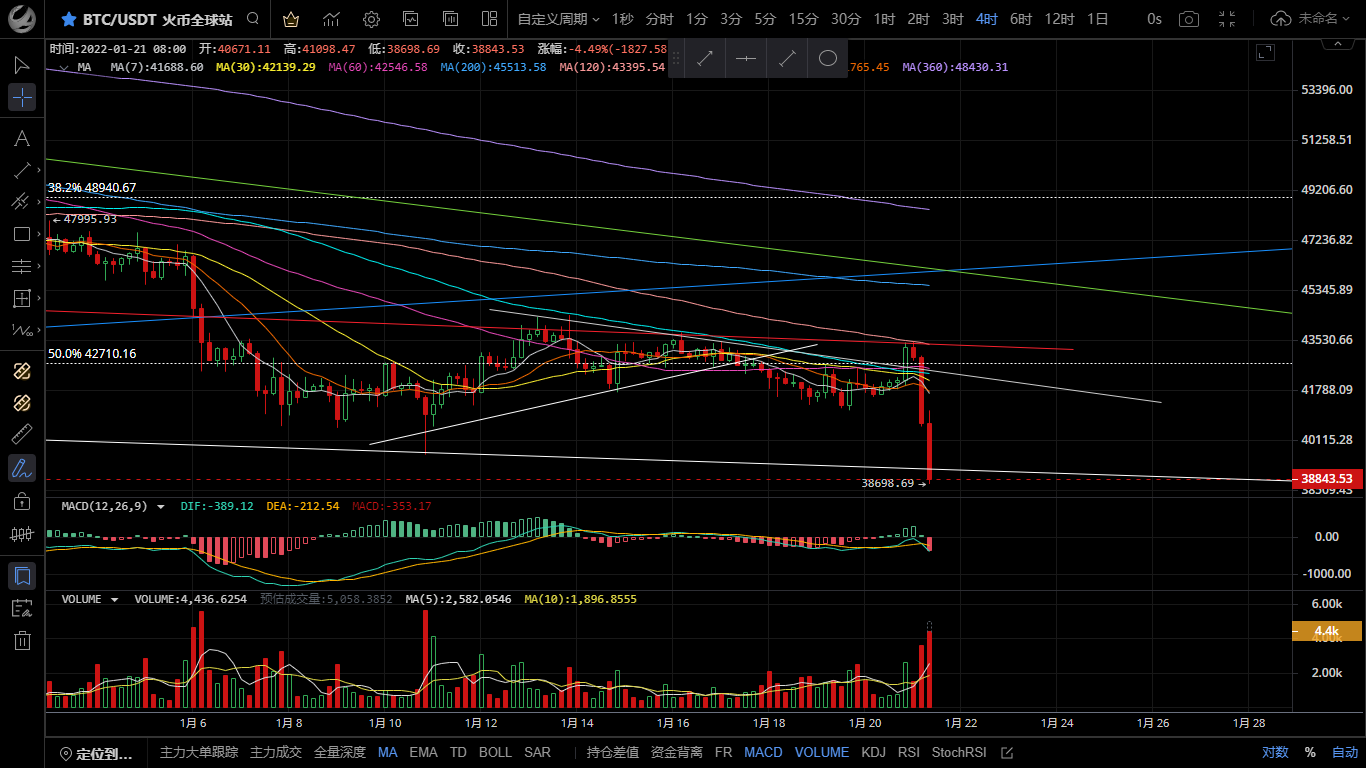Open 资金背离 fund divergence indicator

[x=677, y=752]
